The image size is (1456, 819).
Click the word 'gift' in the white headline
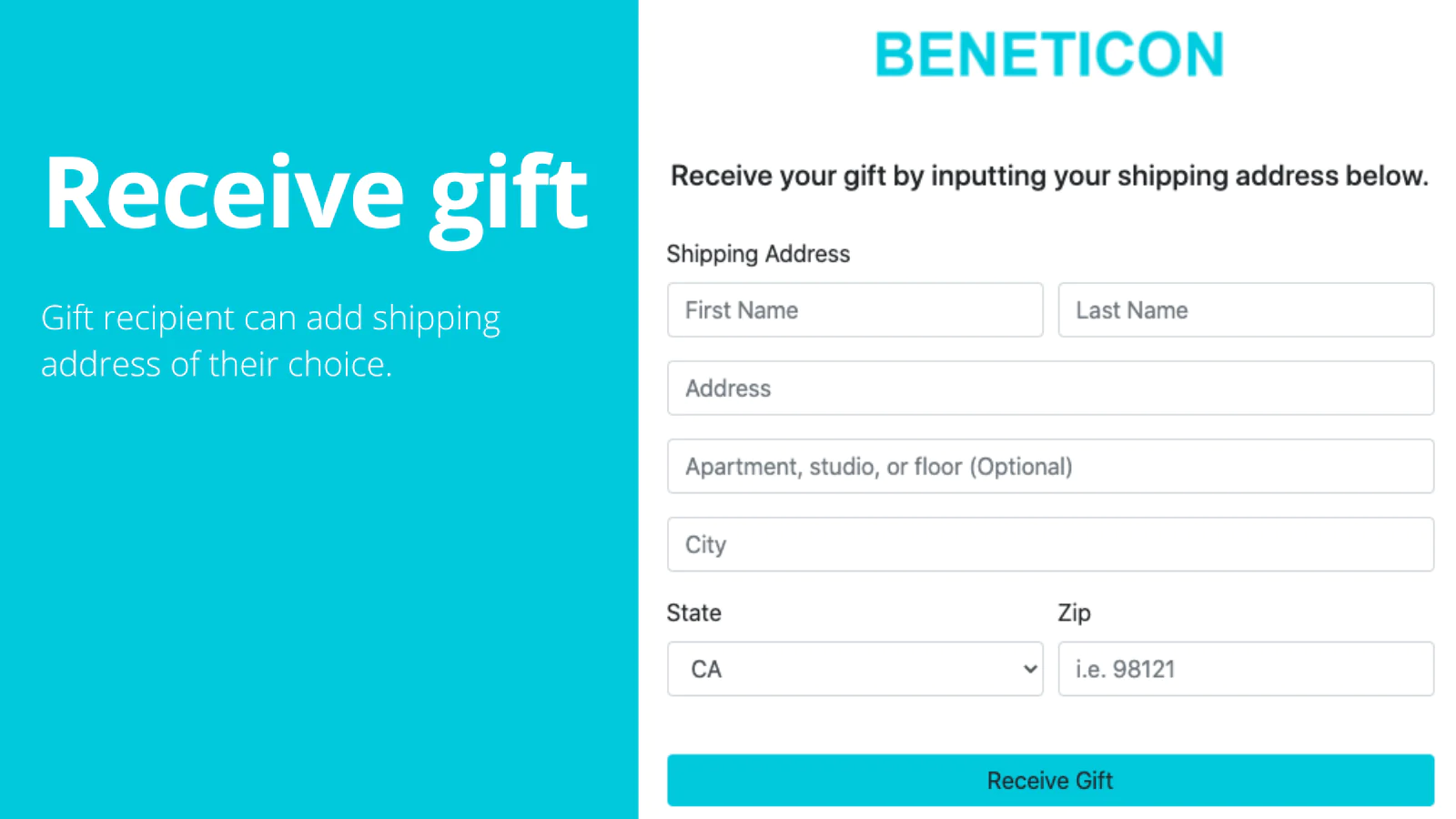[509, 194]
